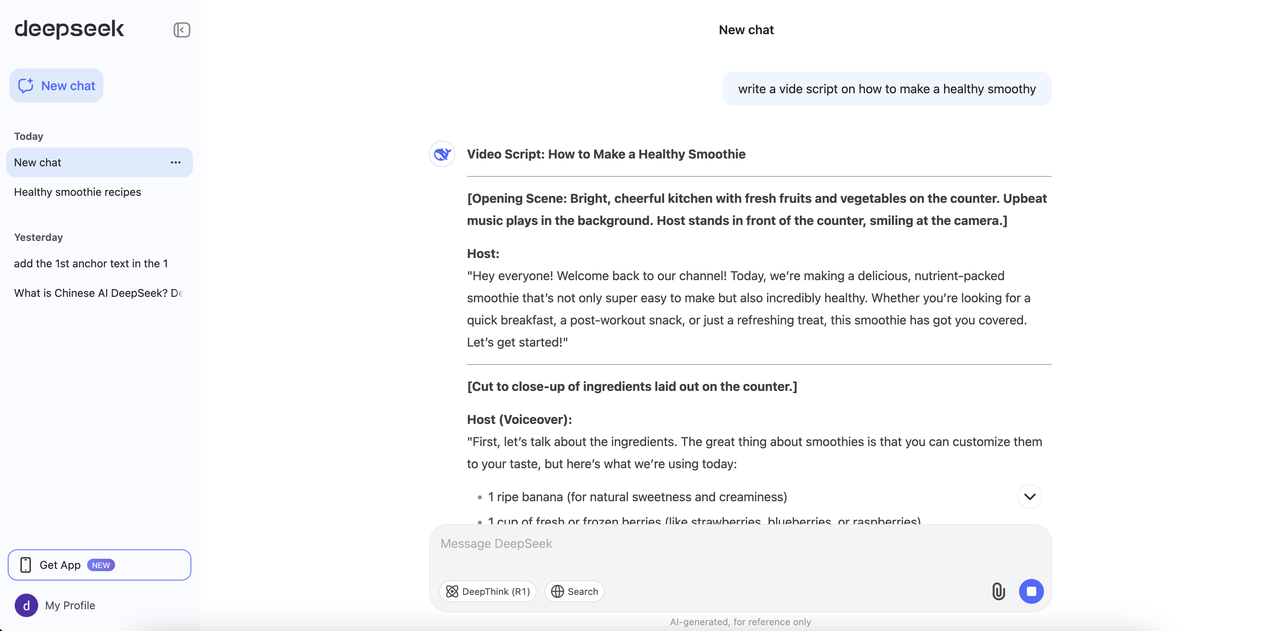Open the chat 'add the 1st anchor text in the 1'

[91, 264]
